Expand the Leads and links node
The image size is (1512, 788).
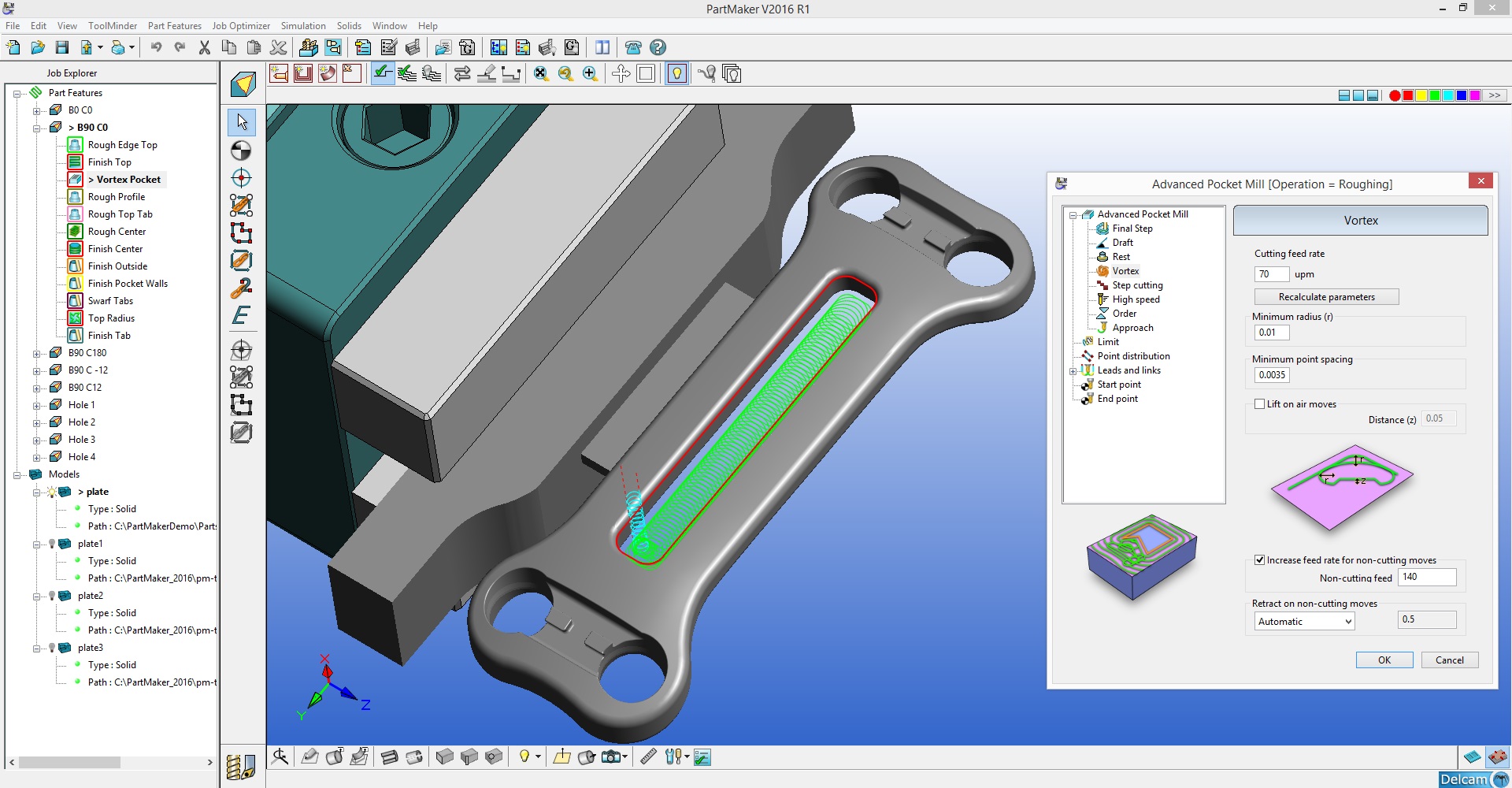(1073, 370)
